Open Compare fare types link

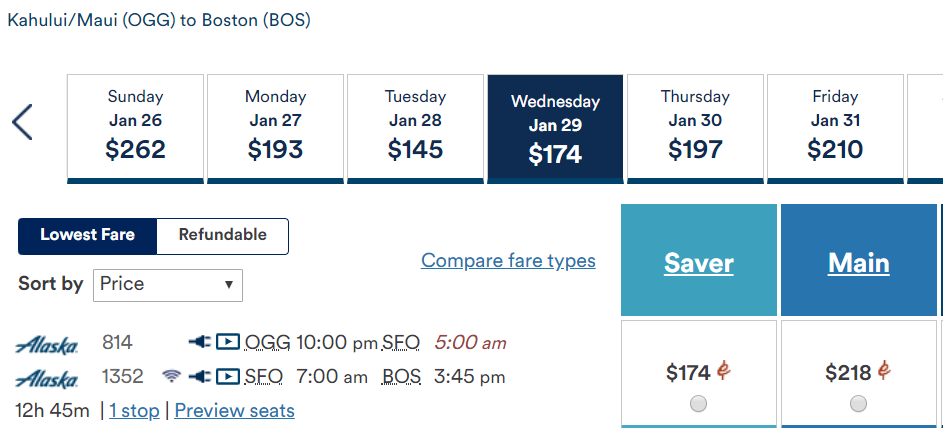508,261
